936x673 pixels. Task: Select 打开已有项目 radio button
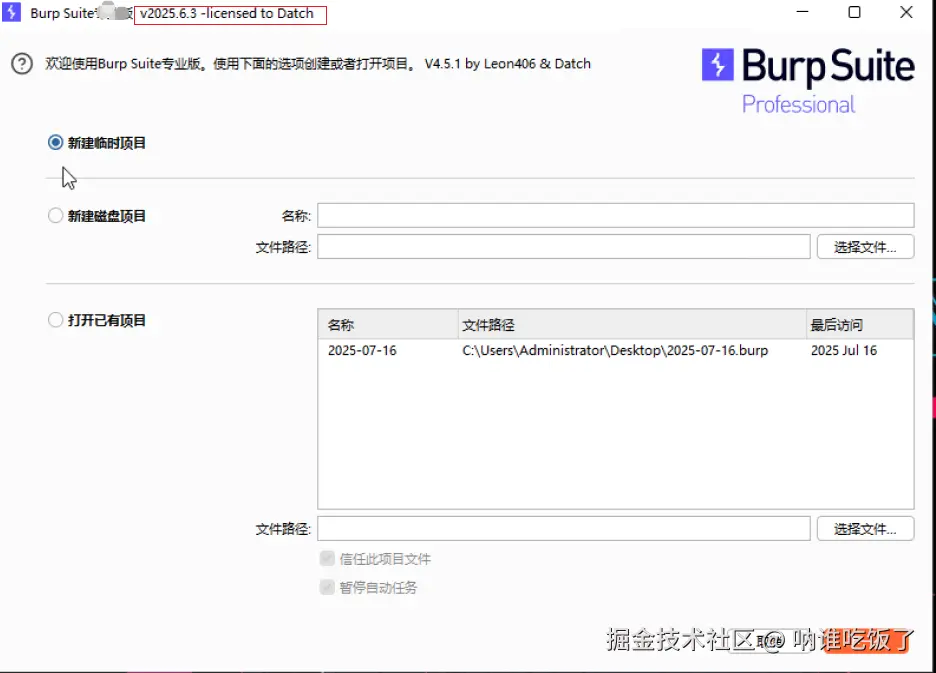[56, 319]
